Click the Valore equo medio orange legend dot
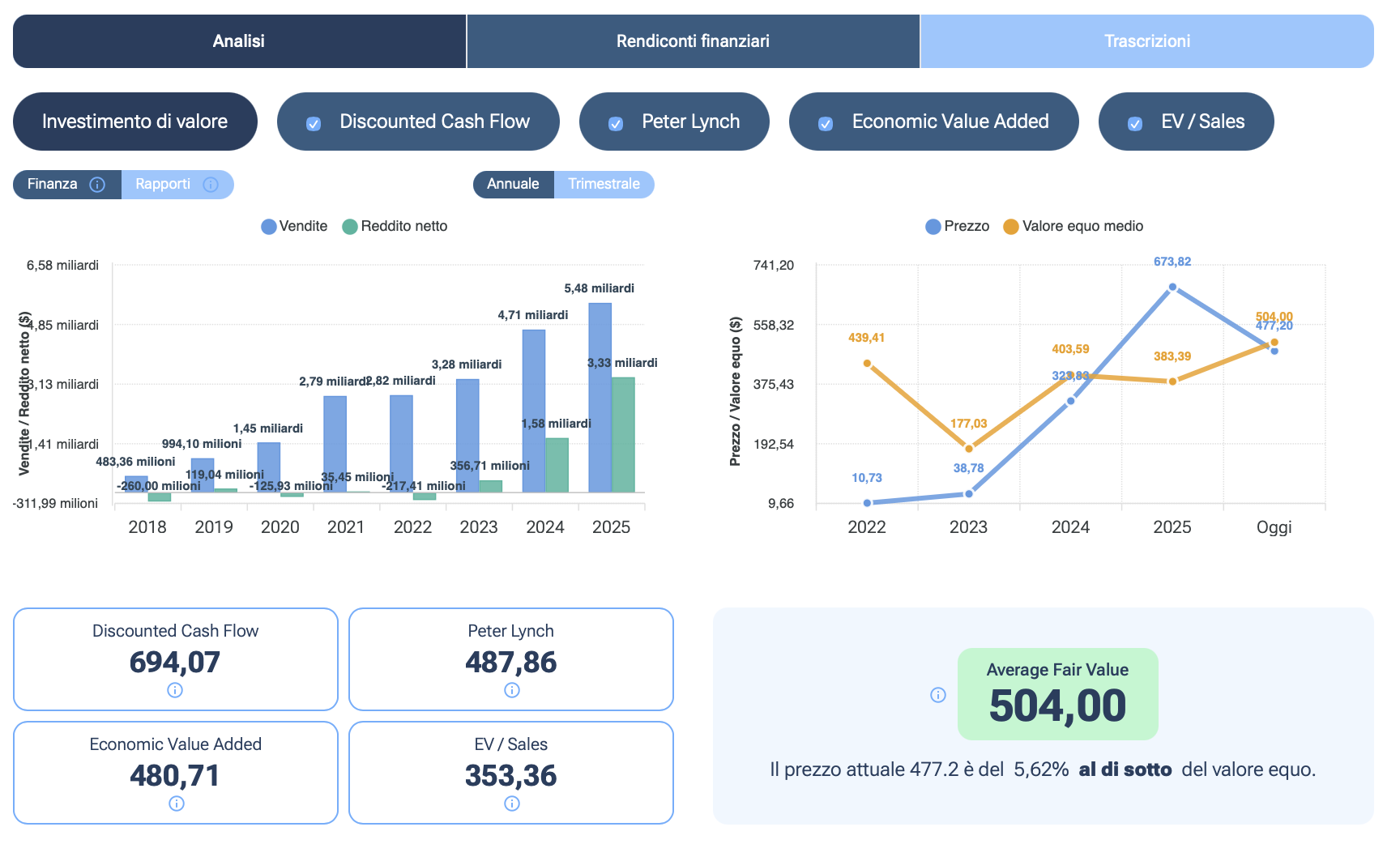The width and height of the screenshot is (1400, 844). (x=1011, y=227)
